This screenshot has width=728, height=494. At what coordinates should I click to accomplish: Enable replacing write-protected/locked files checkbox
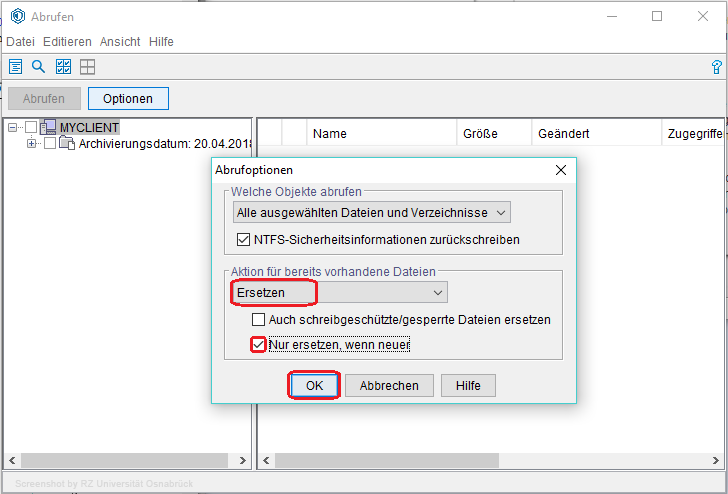pyautogui.click(x=259, y=319)
